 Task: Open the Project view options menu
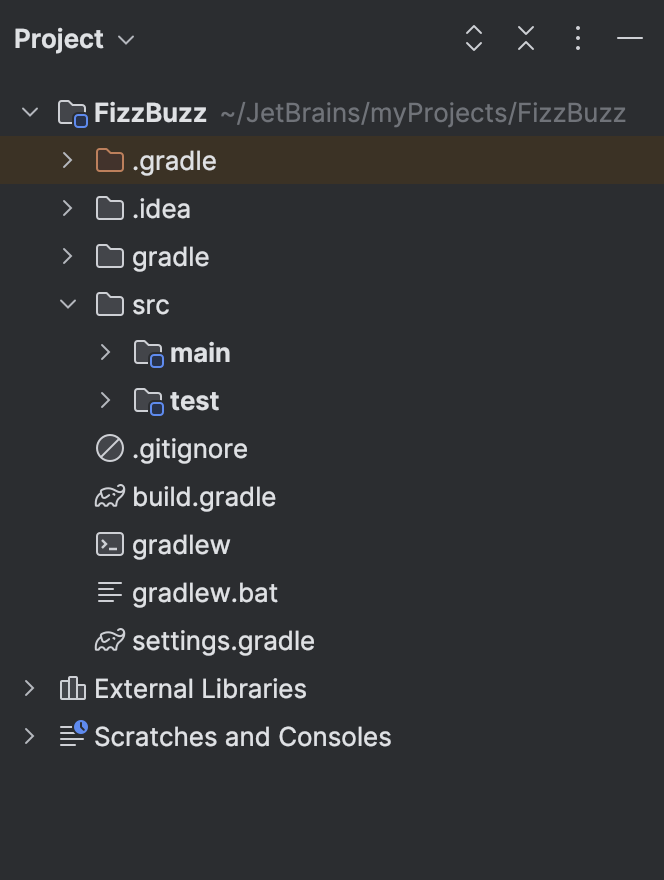coord(578,39)
